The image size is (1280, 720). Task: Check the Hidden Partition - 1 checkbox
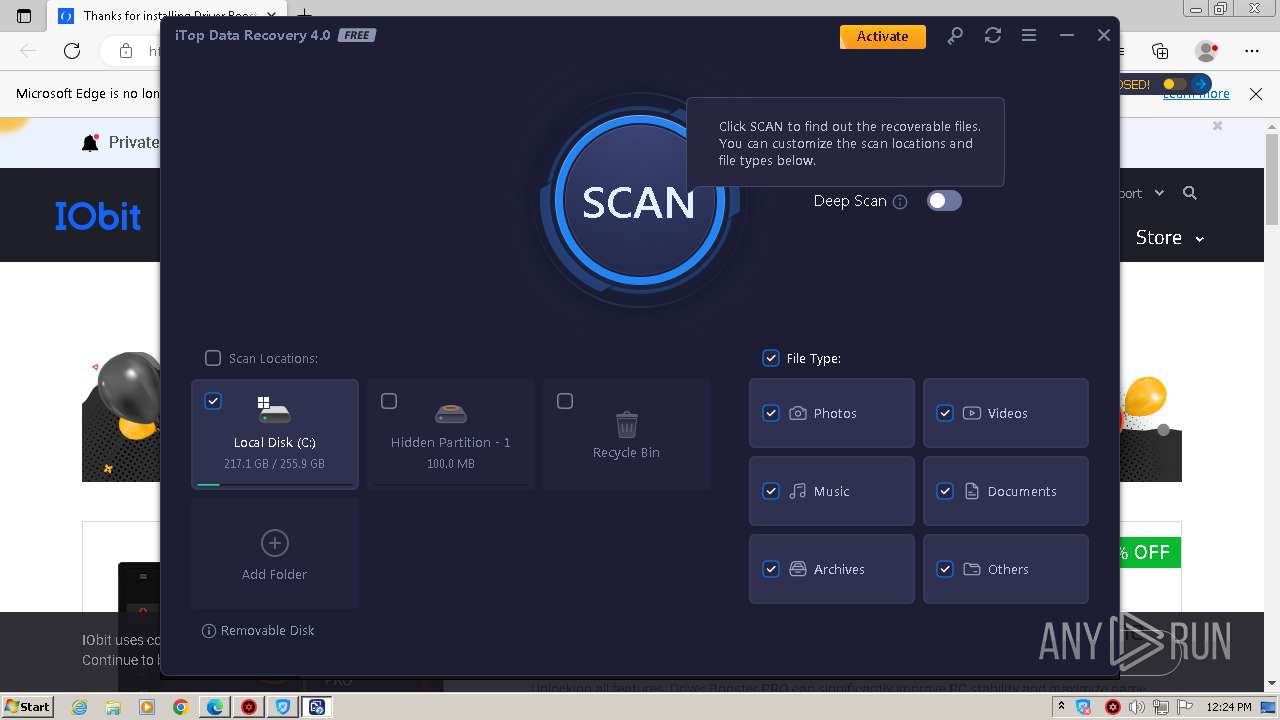389,401
